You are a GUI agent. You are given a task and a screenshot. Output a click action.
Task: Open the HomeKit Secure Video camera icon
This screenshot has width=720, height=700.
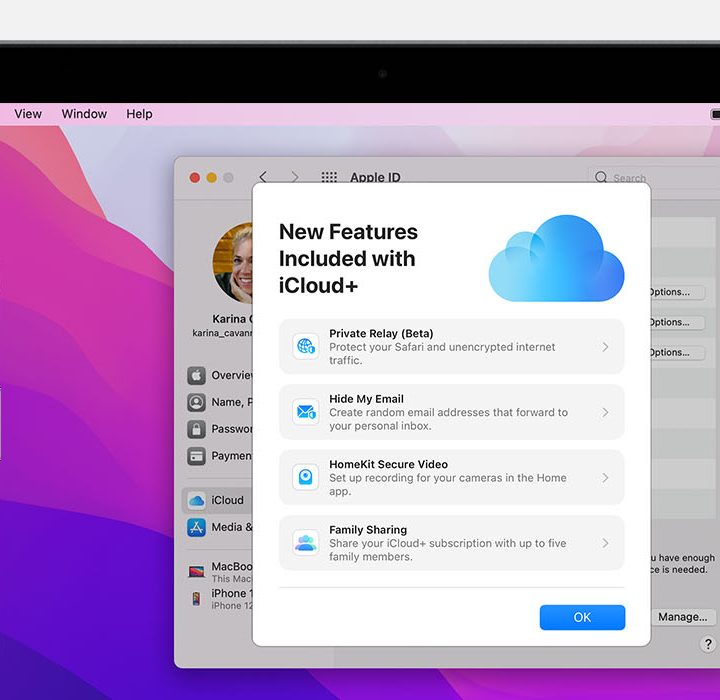(305, 477)
